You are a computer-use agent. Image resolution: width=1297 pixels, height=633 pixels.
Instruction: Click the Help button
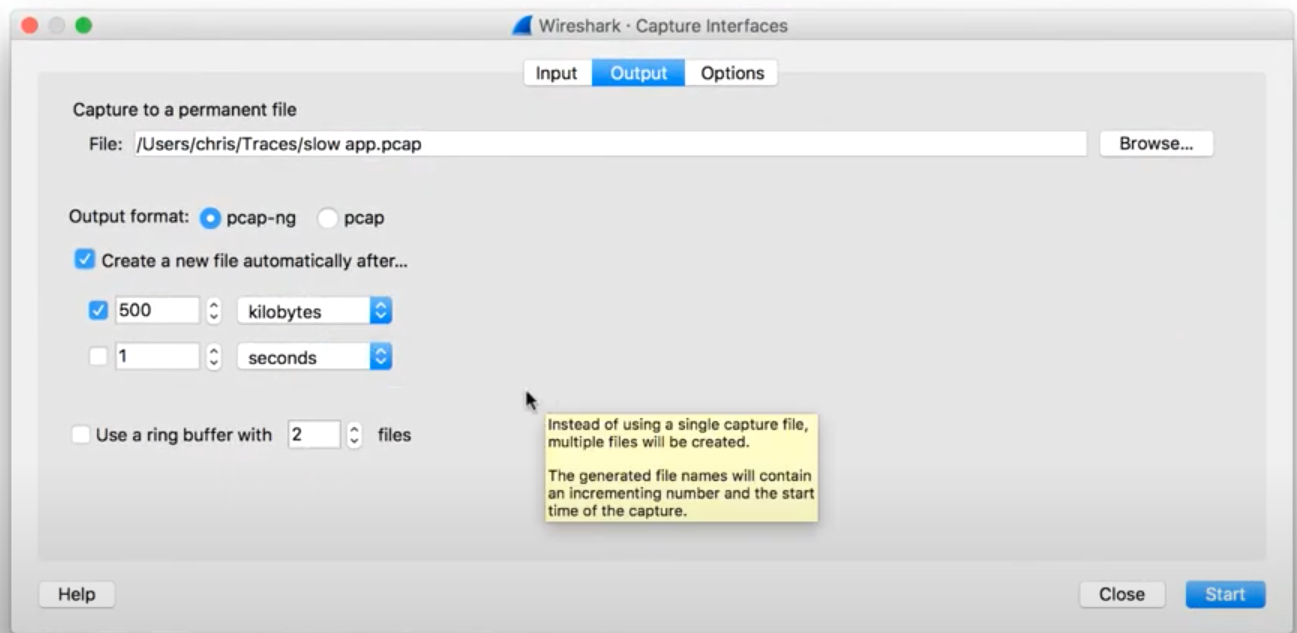pos(76,594)
